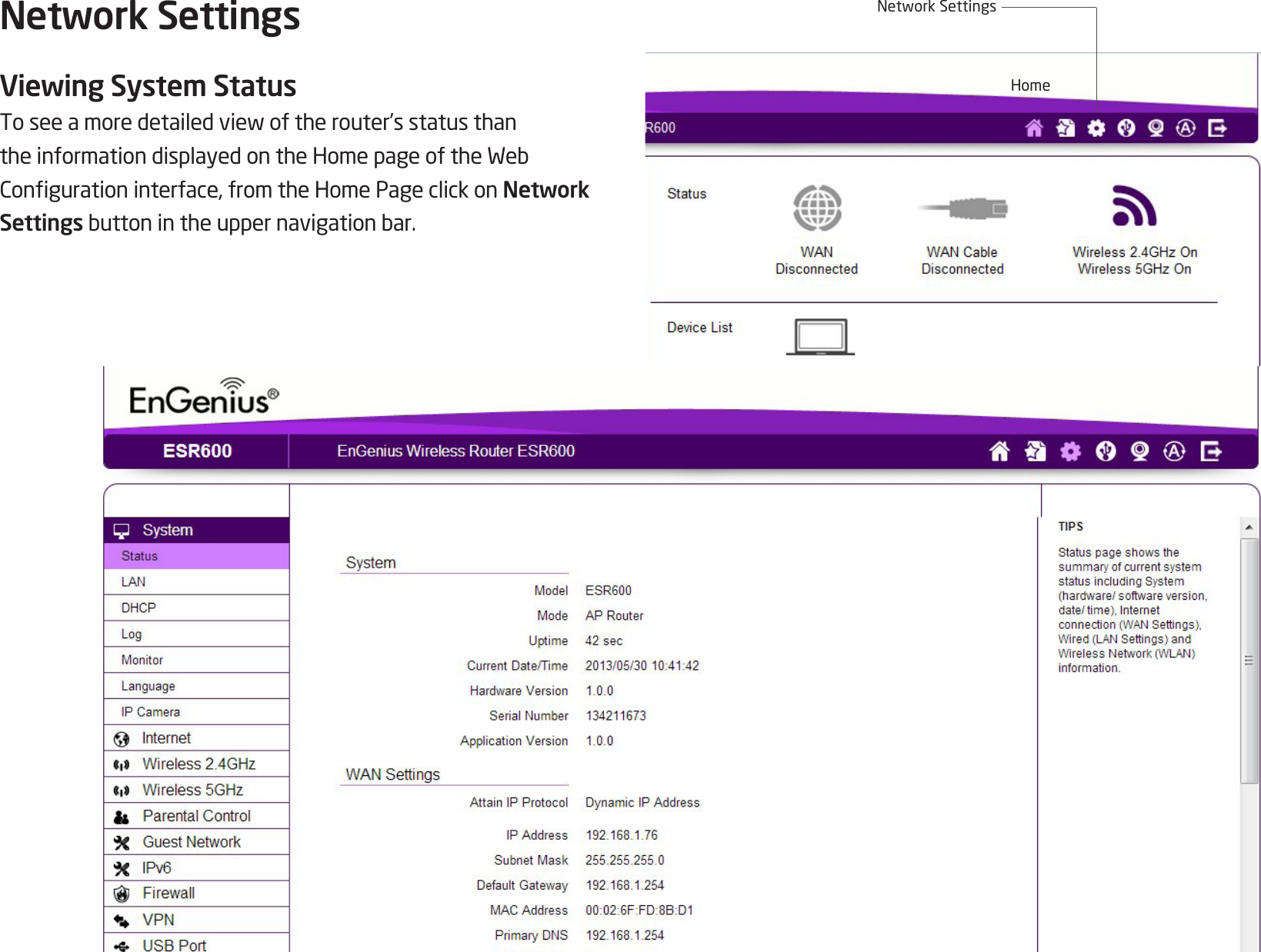Click the Wireless 2.4GHz/5GHz signal icon
Viewport: 1261px width, 952px height.
click(x=1134, y=206)
